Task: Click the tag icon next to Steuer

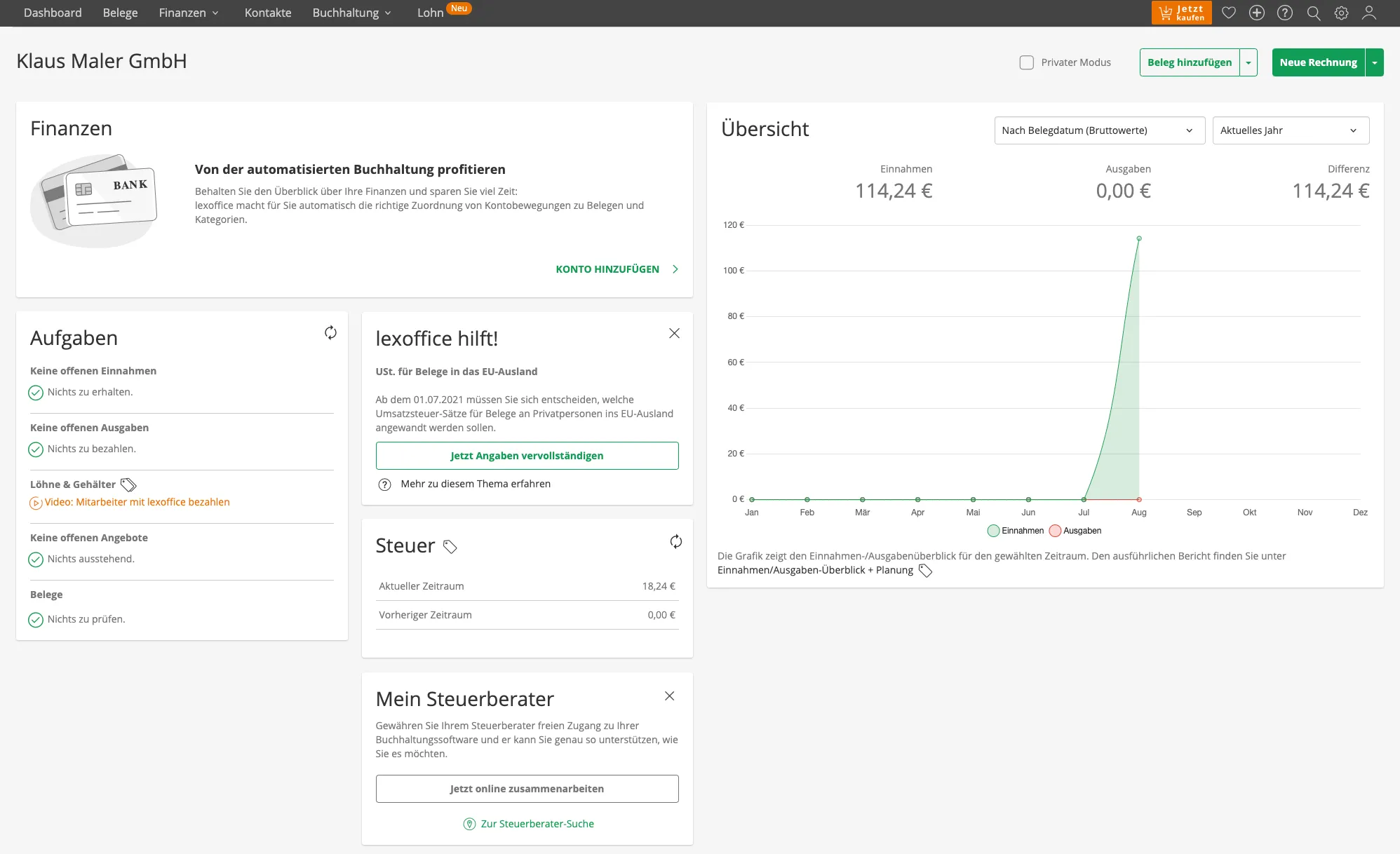Action: tap(450, 547)
